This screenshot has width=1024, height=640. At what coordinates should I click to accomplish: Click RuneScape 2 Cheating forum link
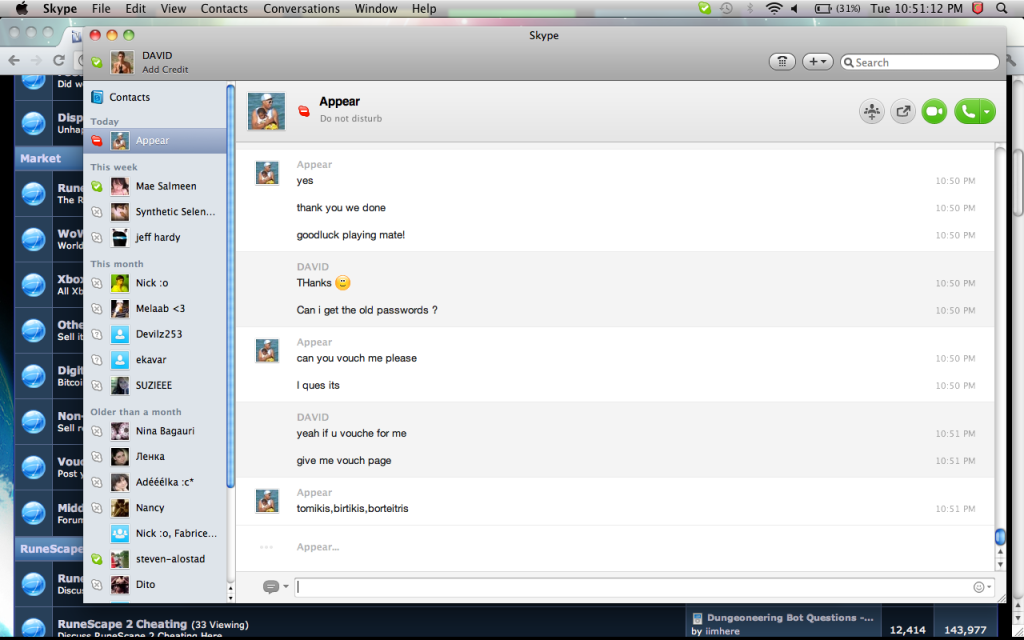(x=122, y=624)
